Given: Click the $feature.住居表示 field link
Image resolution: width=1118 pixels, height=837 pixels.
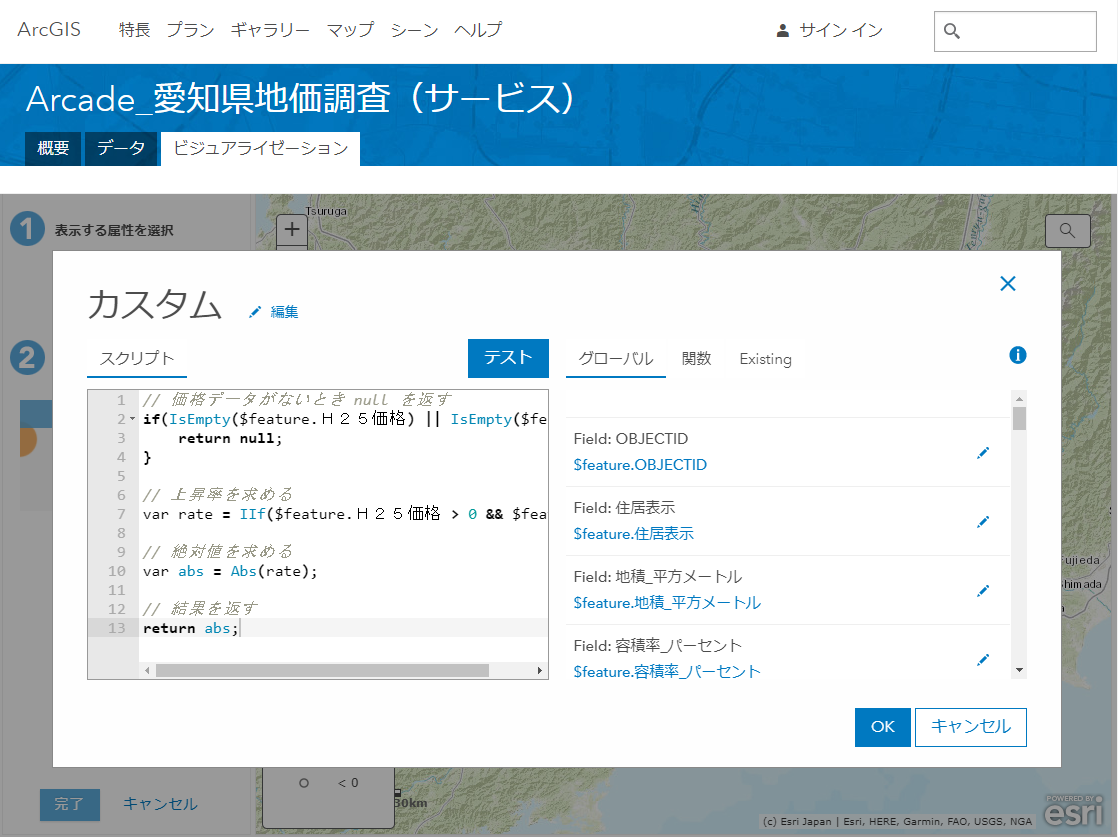Looking at the screenshot, I should coord(633,534).
